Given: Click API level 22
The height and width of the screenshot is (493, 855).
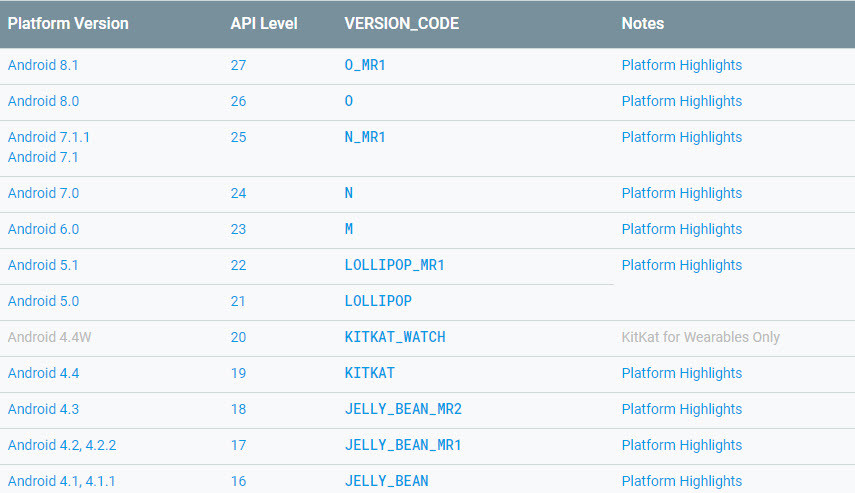Looking at the screenshot, I should point(238,266).
